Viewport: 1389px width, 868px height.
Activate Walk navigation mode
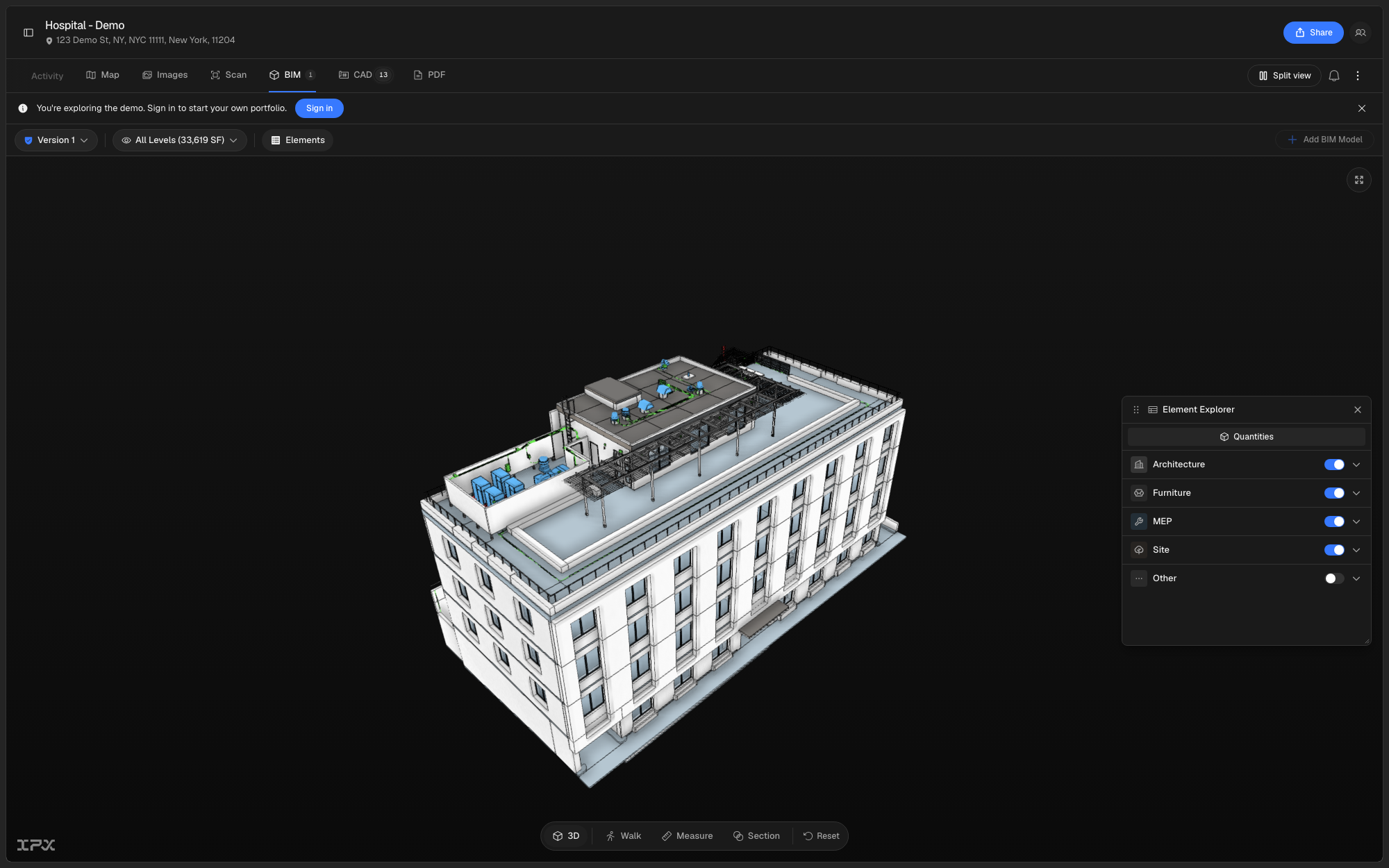(x=624, y=836)
